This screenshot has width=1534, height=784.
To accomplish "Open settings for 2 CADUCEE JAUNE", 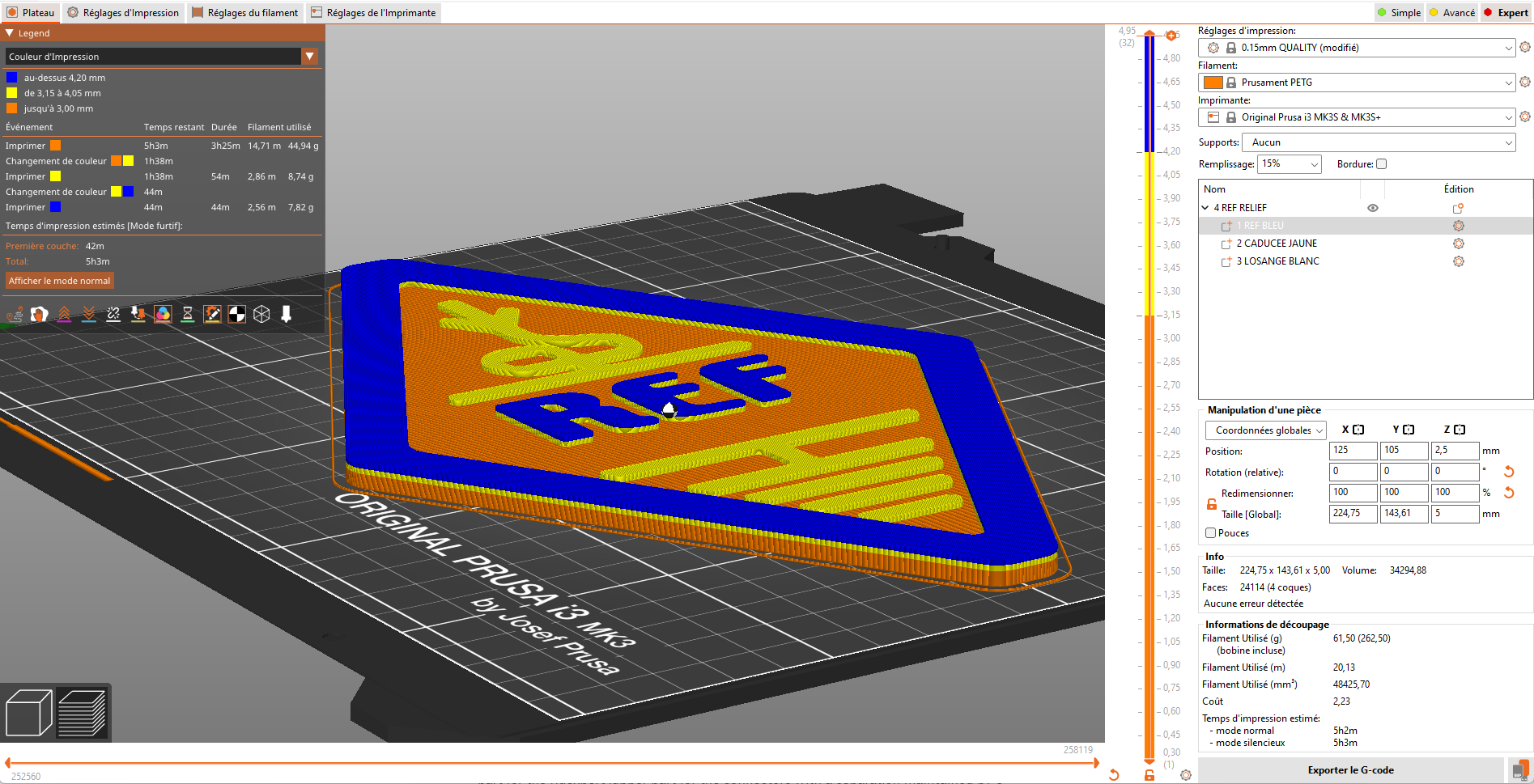I will (1459, 244).
